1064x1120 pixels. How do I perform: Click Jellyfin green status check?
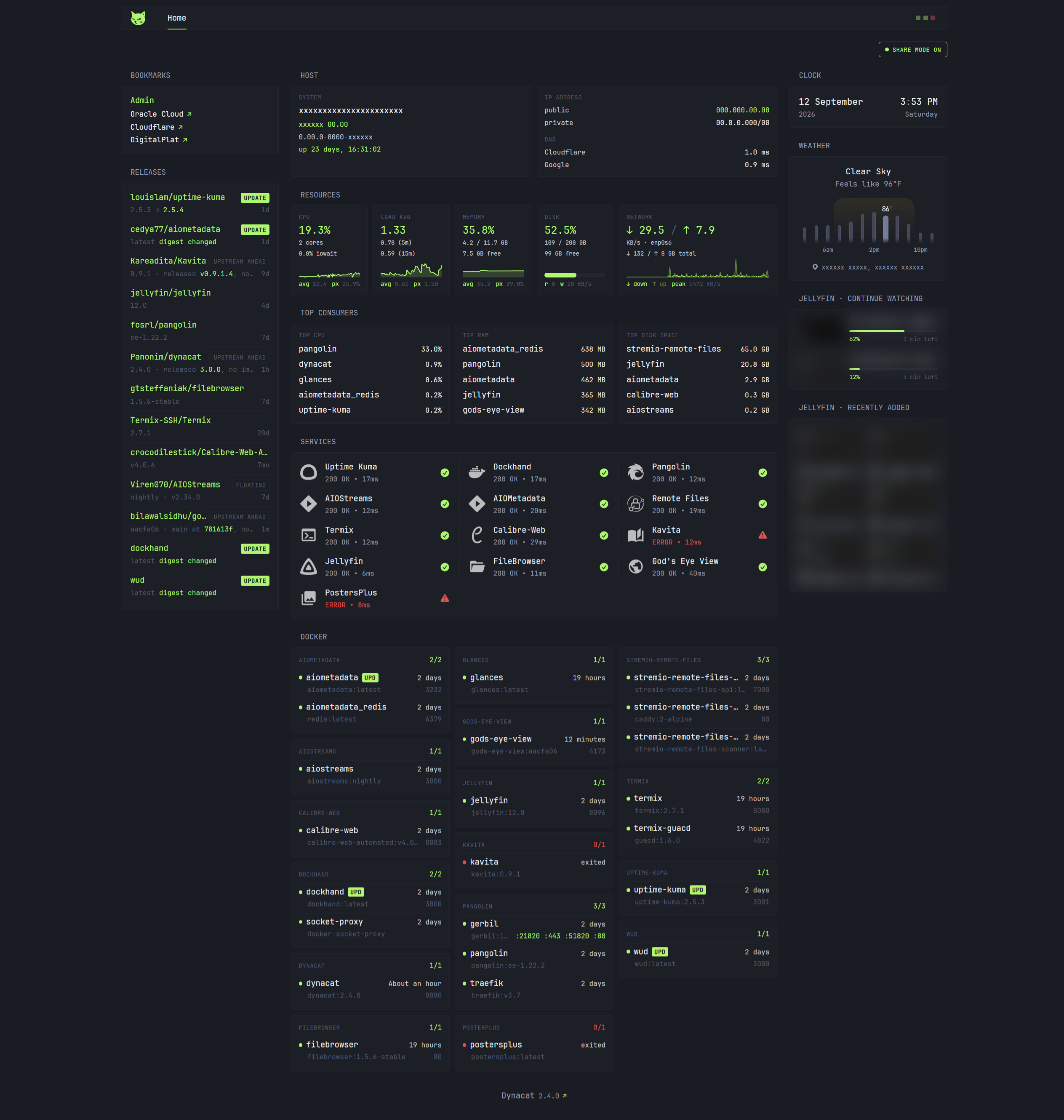[x=445, y=566]
